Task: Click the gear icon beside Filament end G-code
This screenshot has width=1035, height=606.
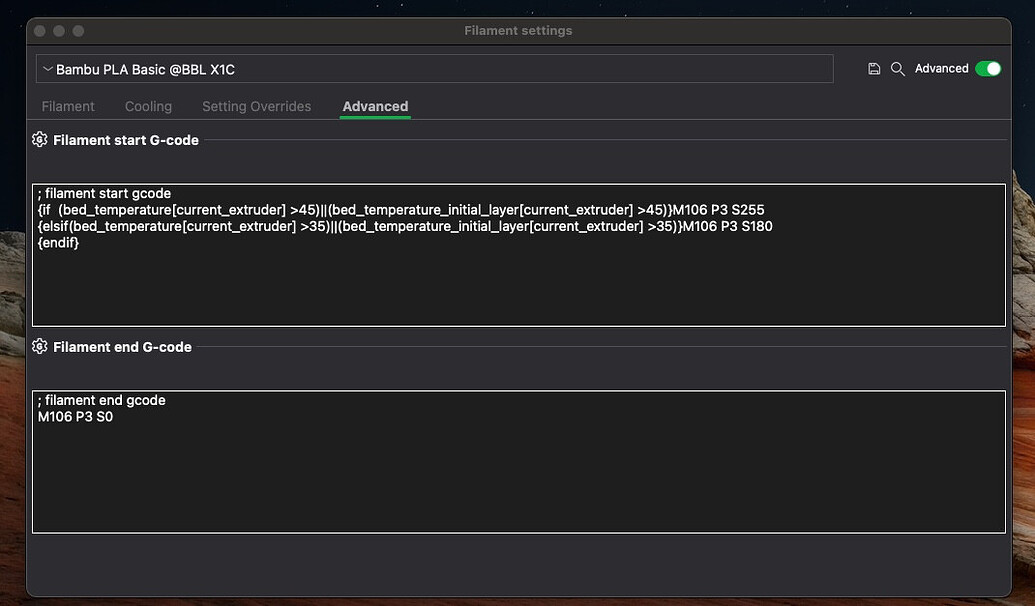Action: click(40, 347)
